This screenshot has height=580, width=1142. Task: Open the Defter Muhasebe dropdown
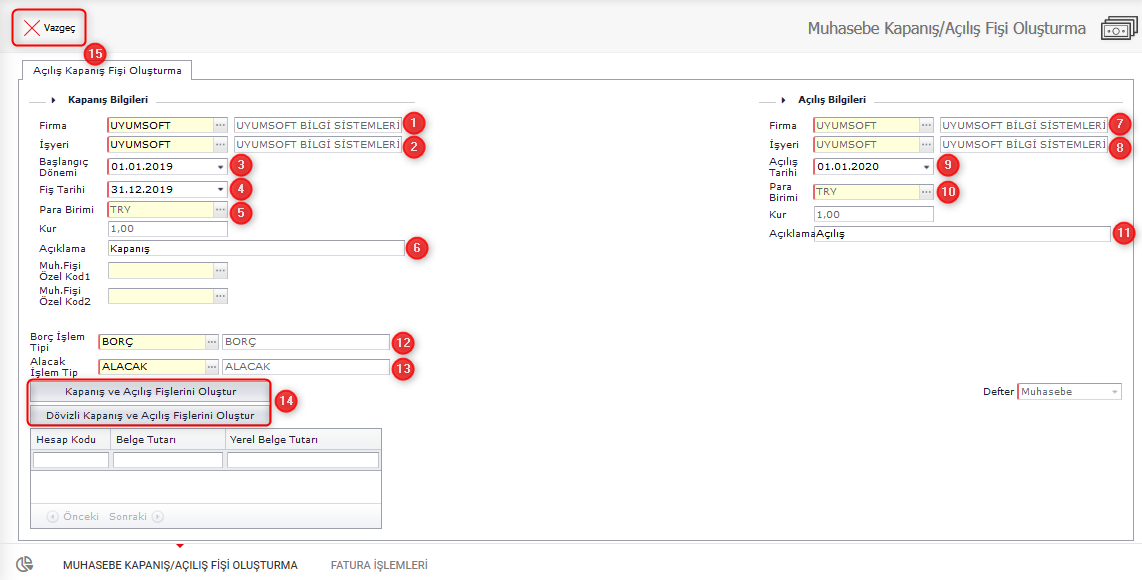click(x=1114, y=392)
